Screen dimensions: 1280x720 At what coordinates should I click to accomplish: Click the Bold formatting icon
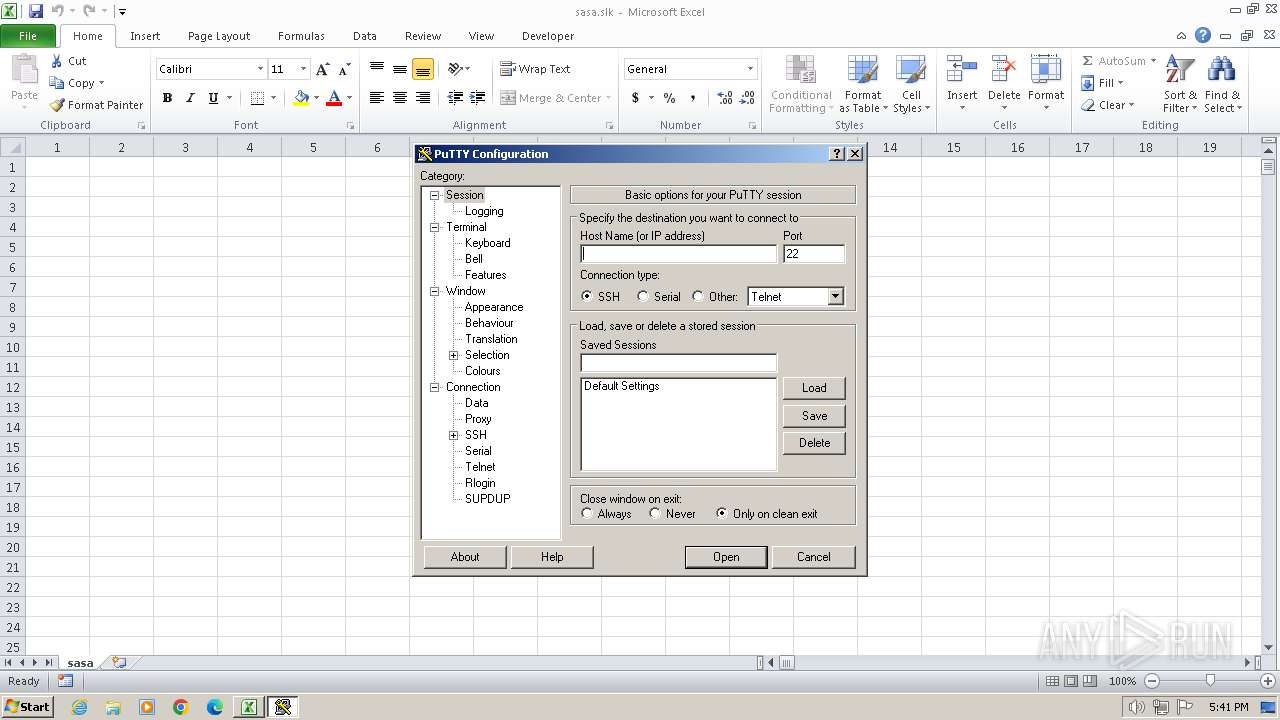[167, 98]
